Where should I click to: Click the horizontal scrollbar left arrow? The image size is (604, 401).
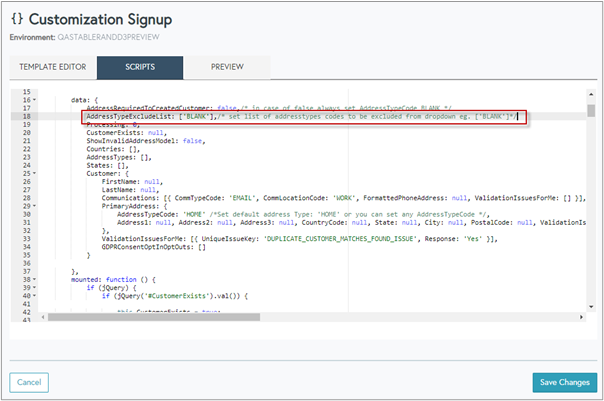[43, 317]
